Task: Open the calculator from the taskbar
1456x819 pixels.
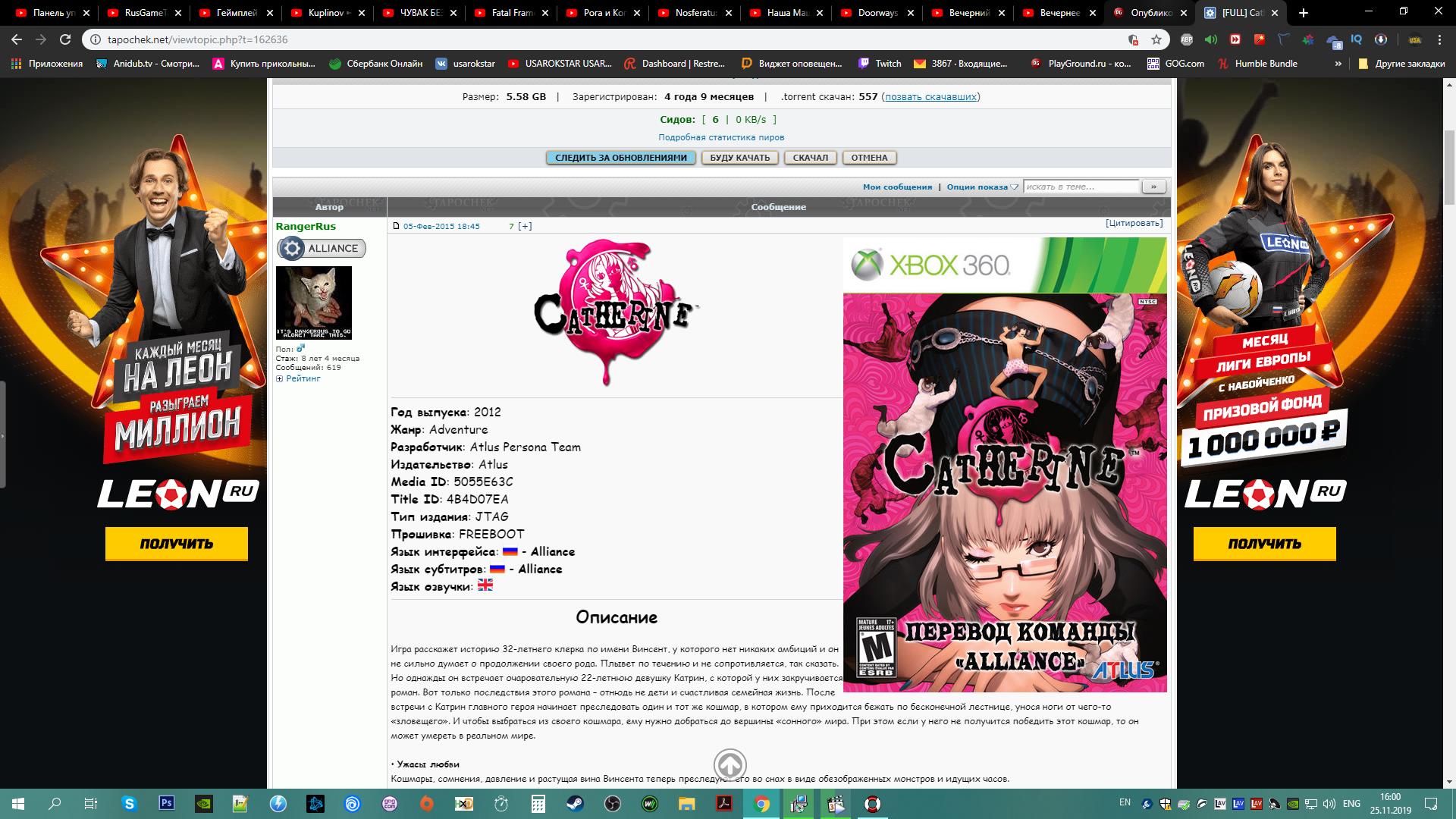Action: [x=538, y=804]
